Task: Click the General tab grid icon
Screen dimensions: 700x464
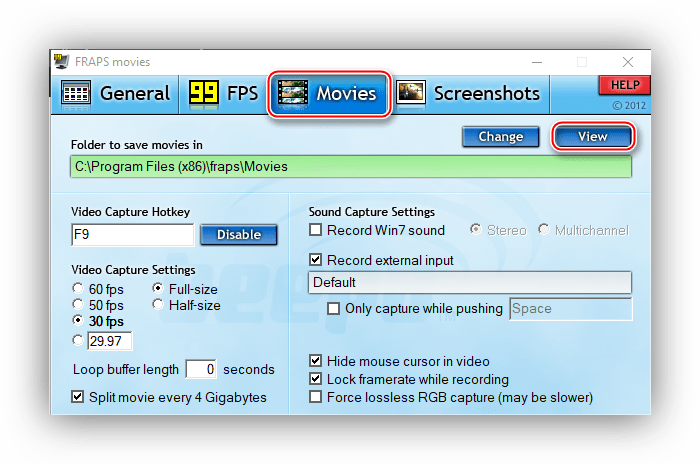Action: tap(76, 93)
